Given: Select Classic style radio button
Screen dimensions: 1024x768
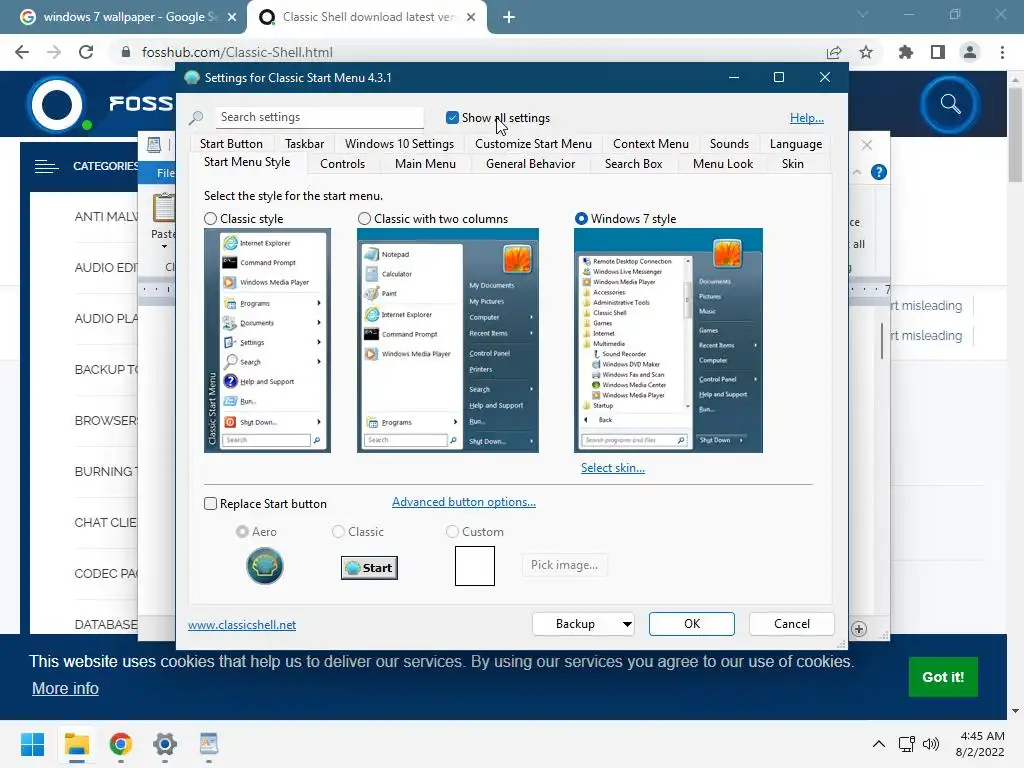Looking at the screenshot, I should click(210, 219).
